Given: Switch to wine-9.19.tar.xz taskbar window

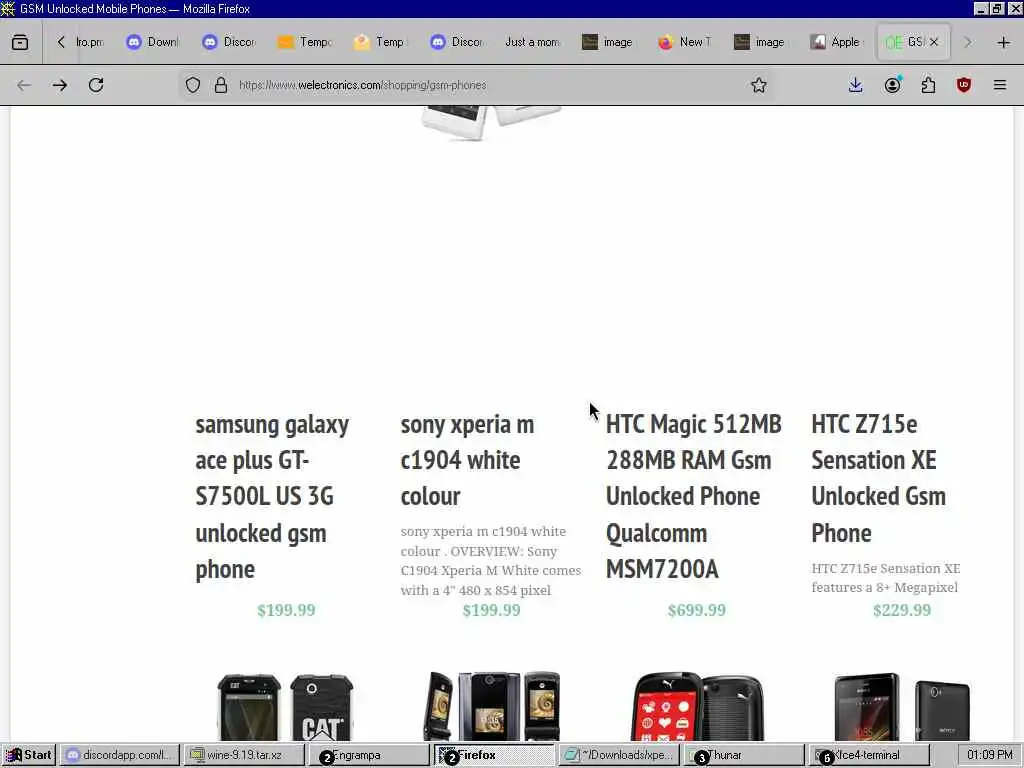Looking at the screenshot, I should pos(244,755).
